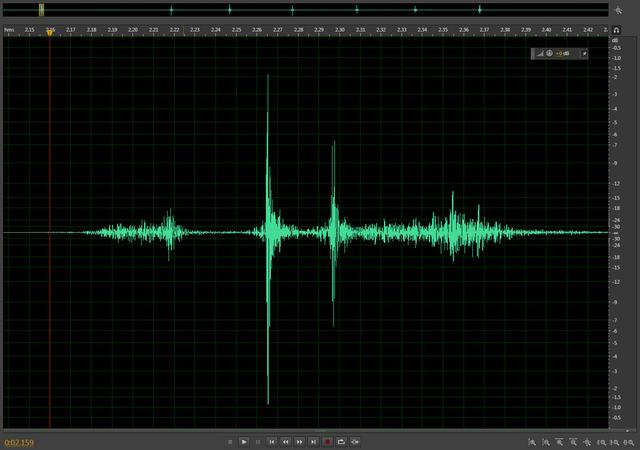Pause playback with the Pause button
This screenshot has width=640, height=450.
click(x=258, y=442)
